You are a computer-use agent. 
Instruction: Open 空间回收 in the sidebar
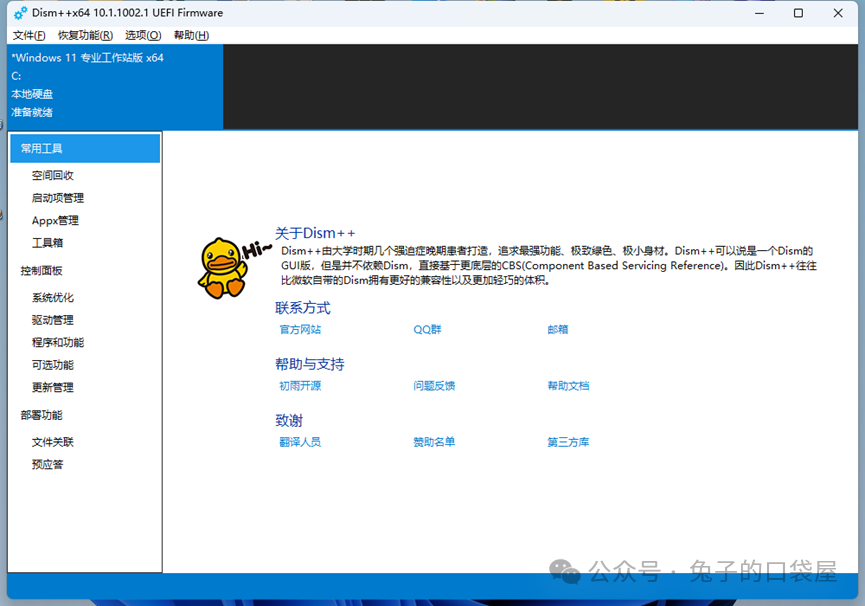pos(52,175)
